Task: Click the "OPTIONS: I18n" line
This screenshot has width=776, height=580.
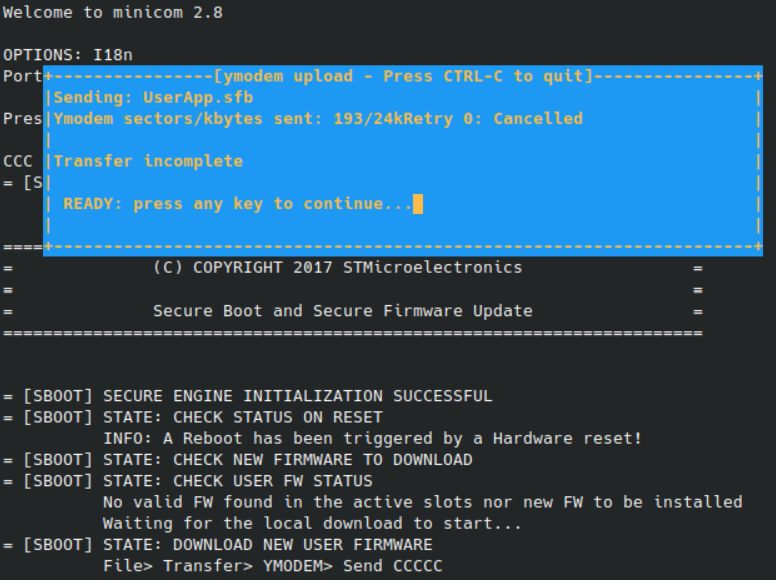Action: pyautogui.click(x=68, y=55)
